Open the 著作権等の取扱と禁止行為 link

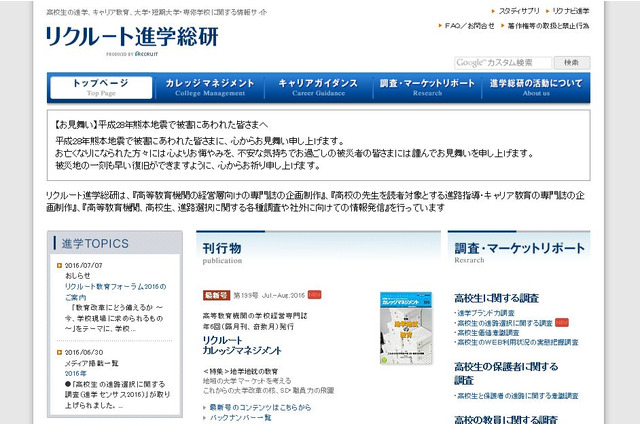pos(548,26)
